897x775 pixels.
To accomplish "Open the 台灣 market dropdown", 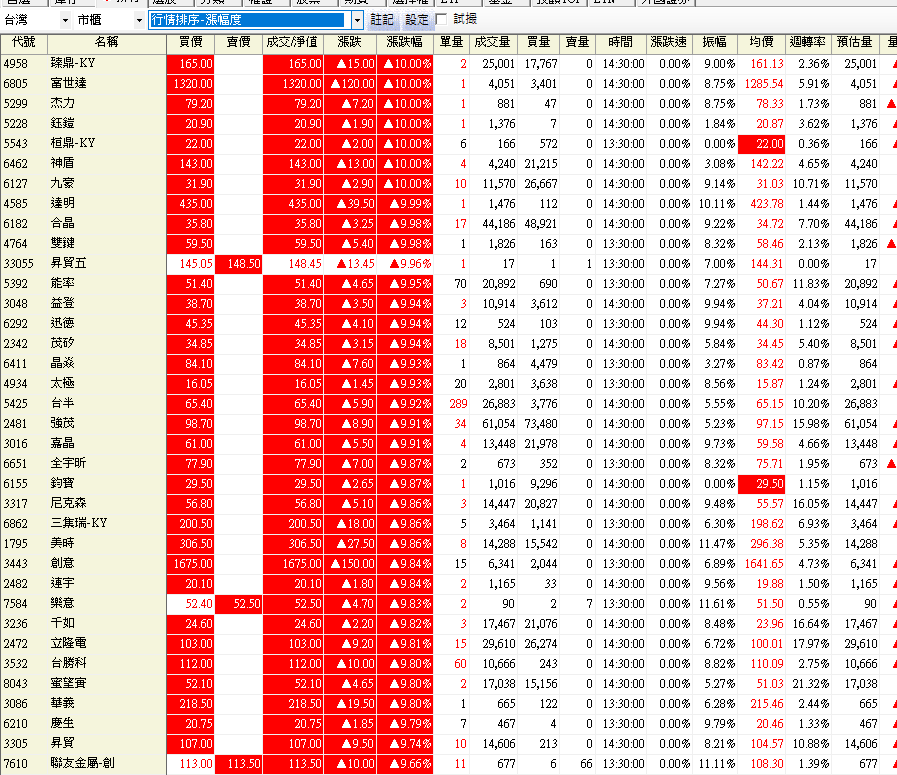I will 64,20.
